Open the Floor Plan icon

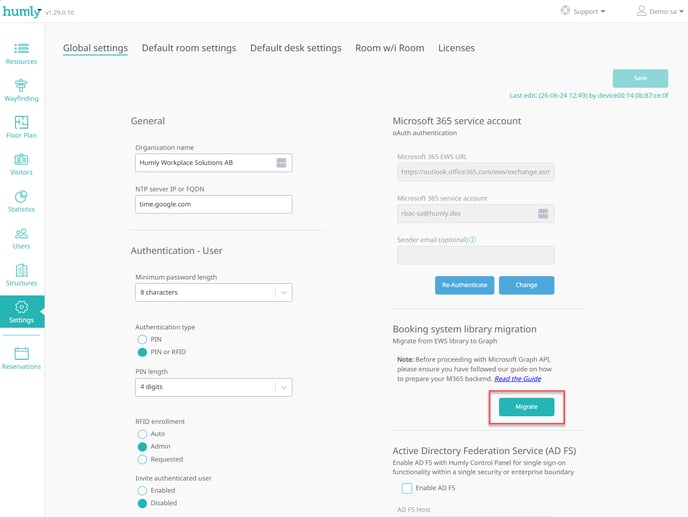(21, 122)
